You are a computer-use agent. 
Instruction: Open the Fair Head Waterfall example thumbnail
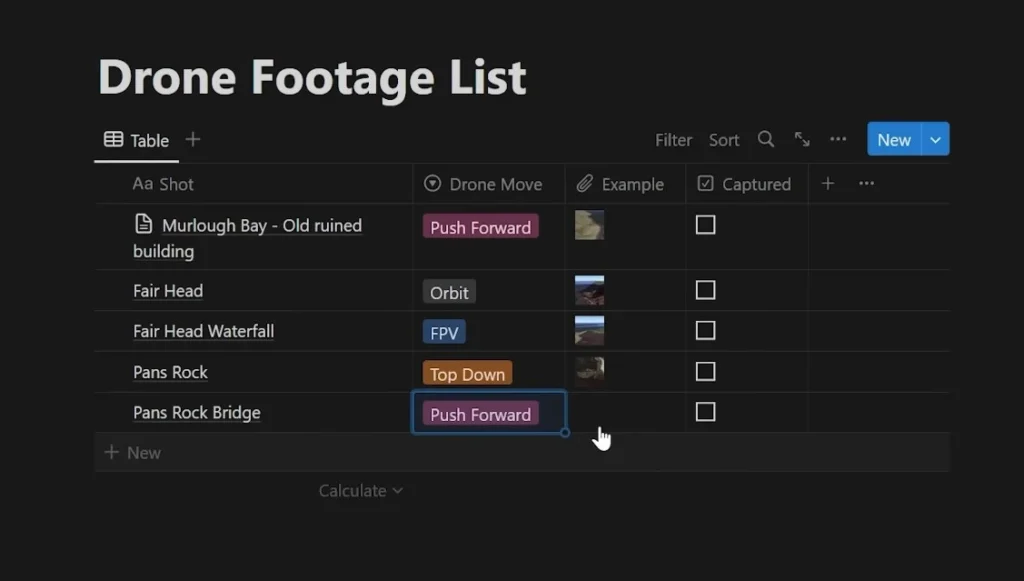click(x=589, y=330)
